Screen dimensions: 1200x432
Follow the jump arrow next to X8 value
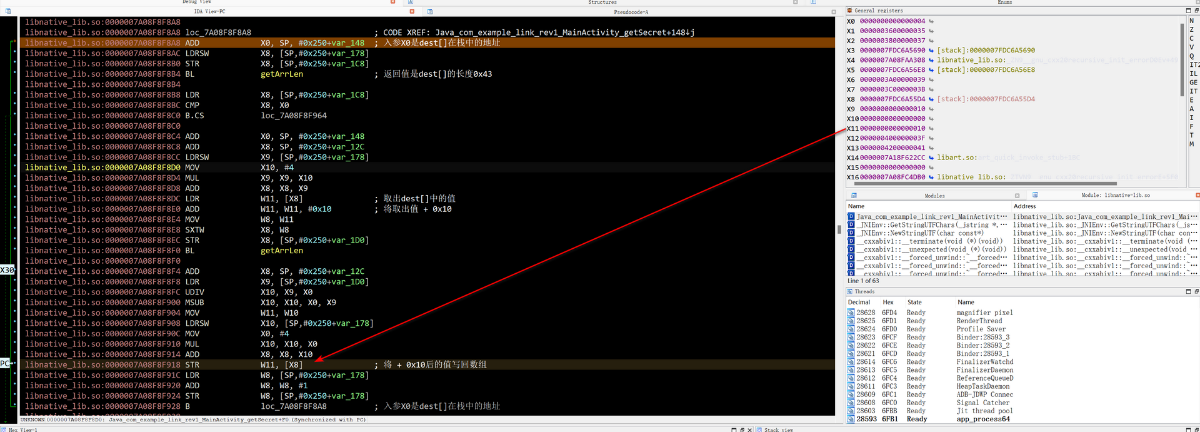pyautogui.click(x=932, y=99)
